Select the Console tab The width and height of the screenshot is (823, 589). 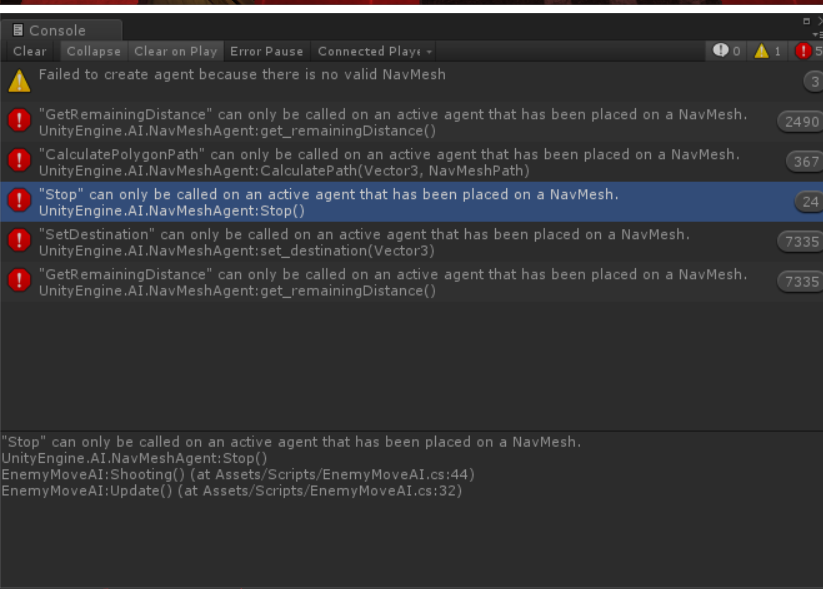61,30
